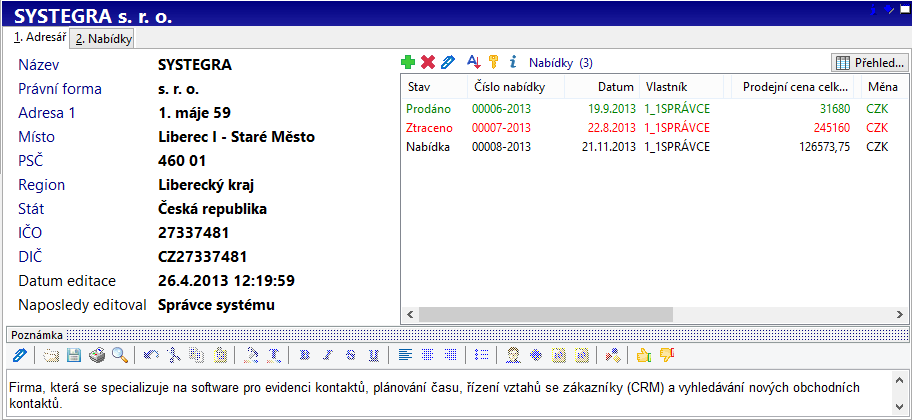Image resolution: width=912 pixels, height=420 pixels.
Task: Click the address value 1. máje 59
Action: (x=194, y=112)
